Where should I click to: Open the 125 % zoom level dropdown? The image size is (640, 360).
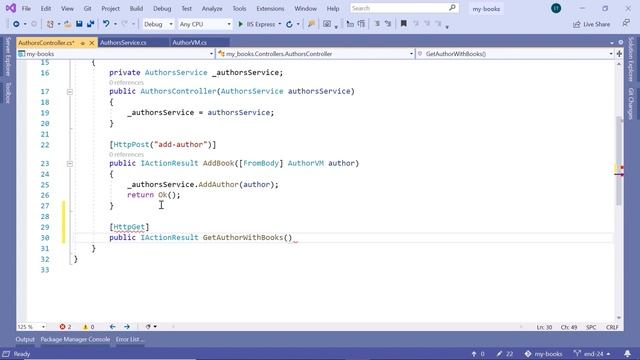pyautogui.click(x=31, y=327)
